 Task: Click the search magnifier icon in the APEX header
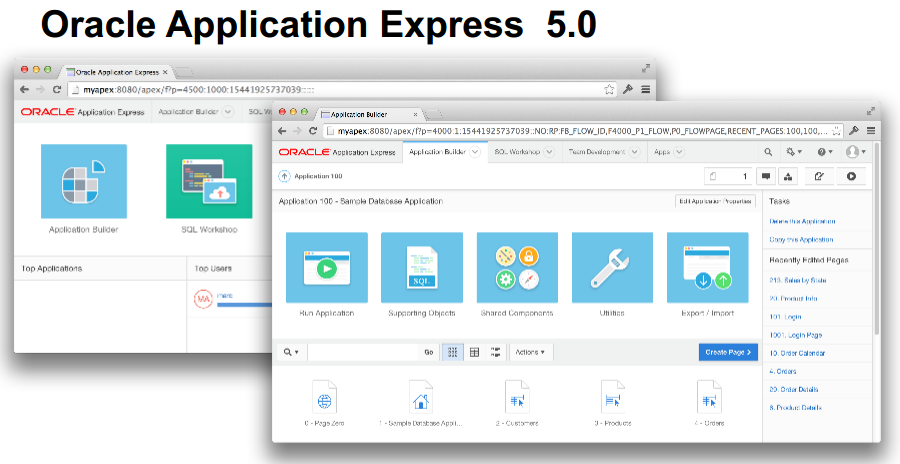pos(768,152)
